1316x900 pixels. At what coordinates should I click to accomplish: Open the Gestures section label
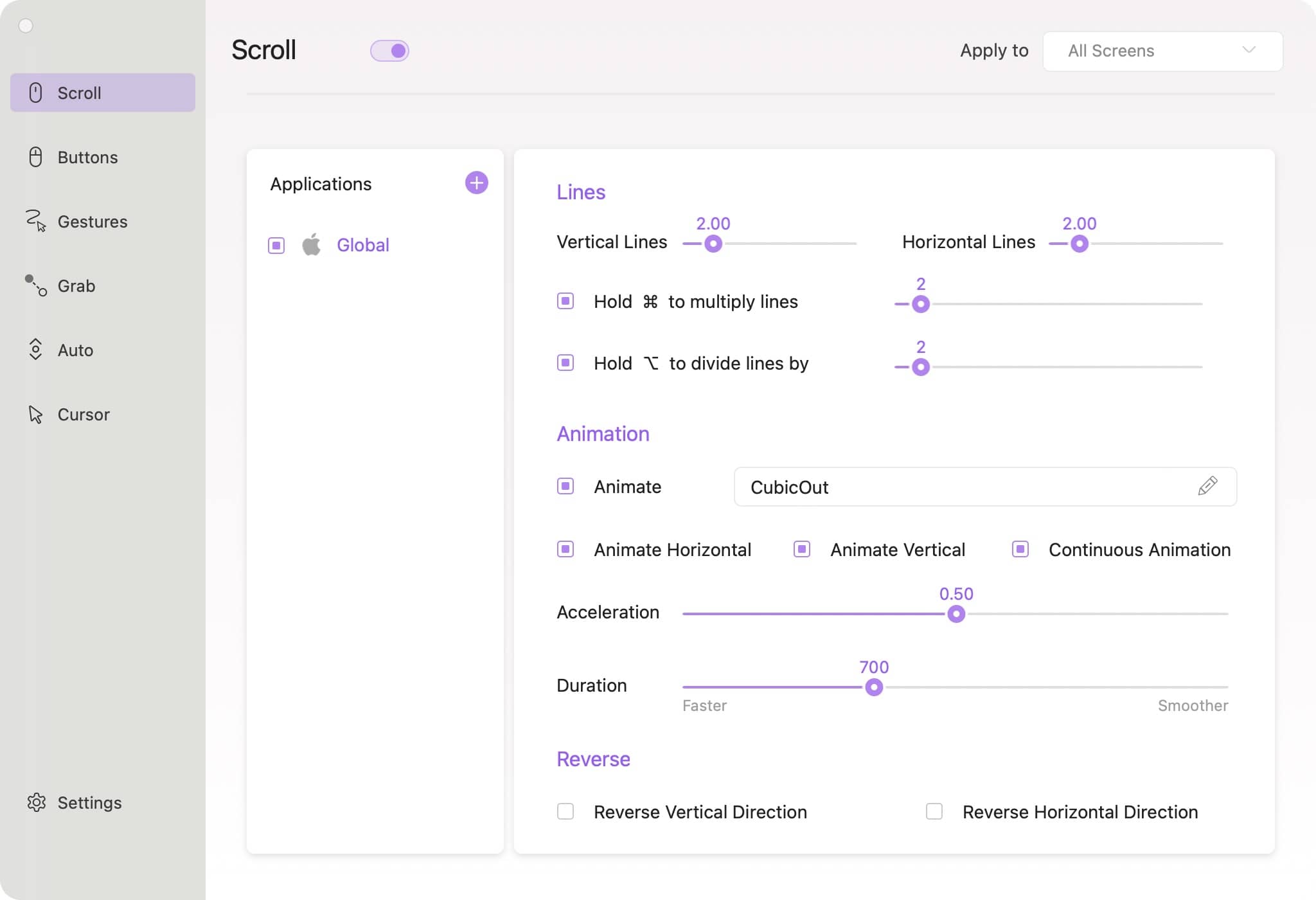point(93,221)
